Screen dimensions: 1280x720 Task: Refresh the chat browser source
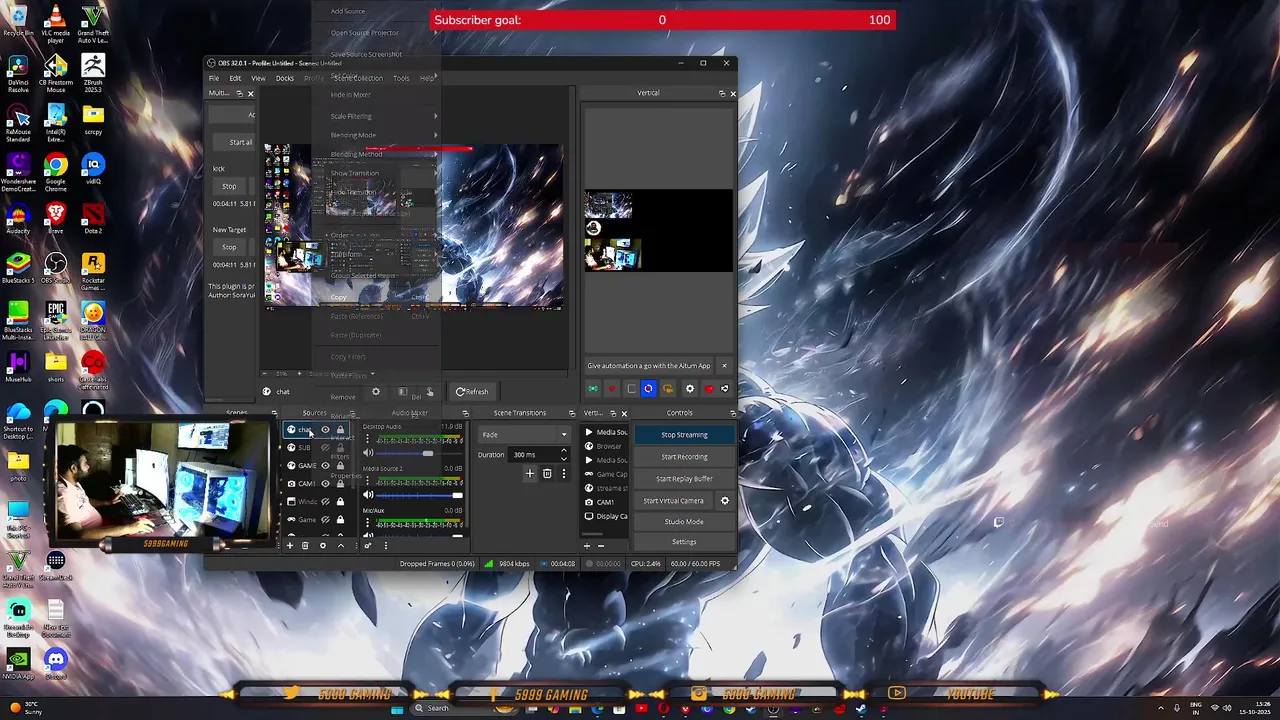click(x=472, y=392)
